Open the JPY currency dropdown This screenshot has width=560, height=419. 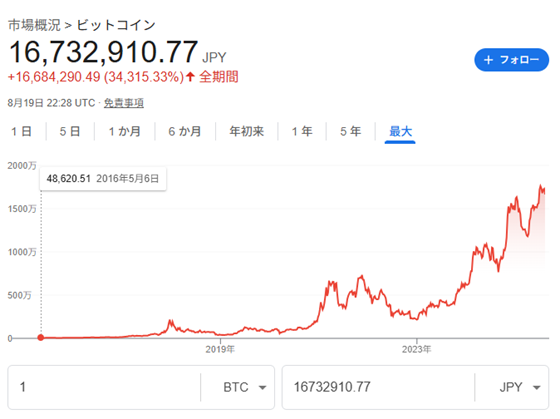[x=520, y=387]
